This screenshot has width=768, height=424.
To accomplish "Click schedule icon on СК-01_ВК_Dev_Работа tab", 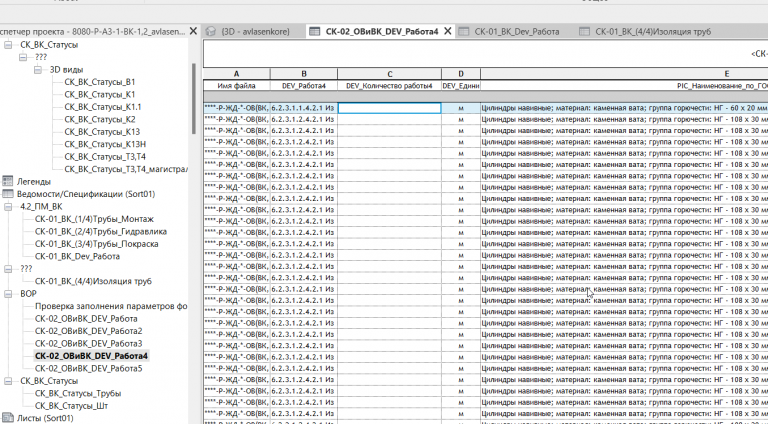I will point(463,31).
